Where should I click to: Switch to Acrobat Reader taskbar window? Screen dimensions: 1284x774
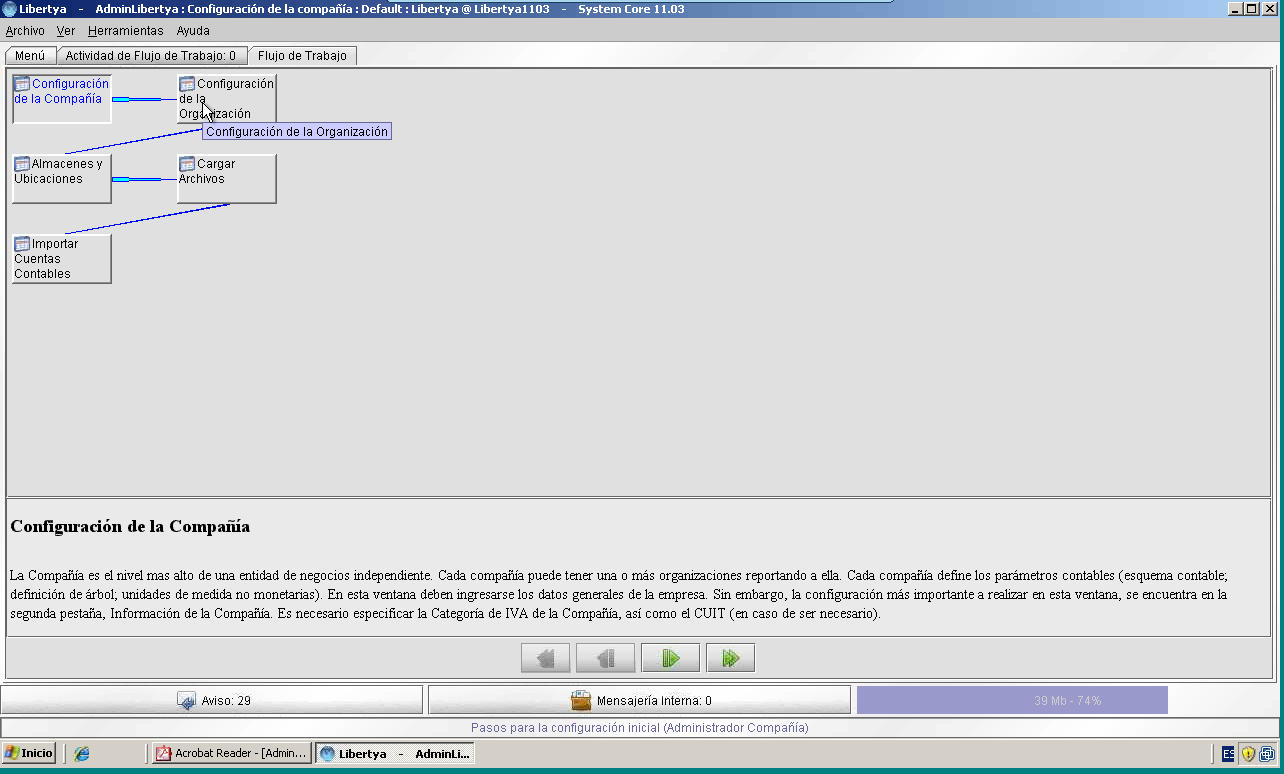tap(231, 753)
